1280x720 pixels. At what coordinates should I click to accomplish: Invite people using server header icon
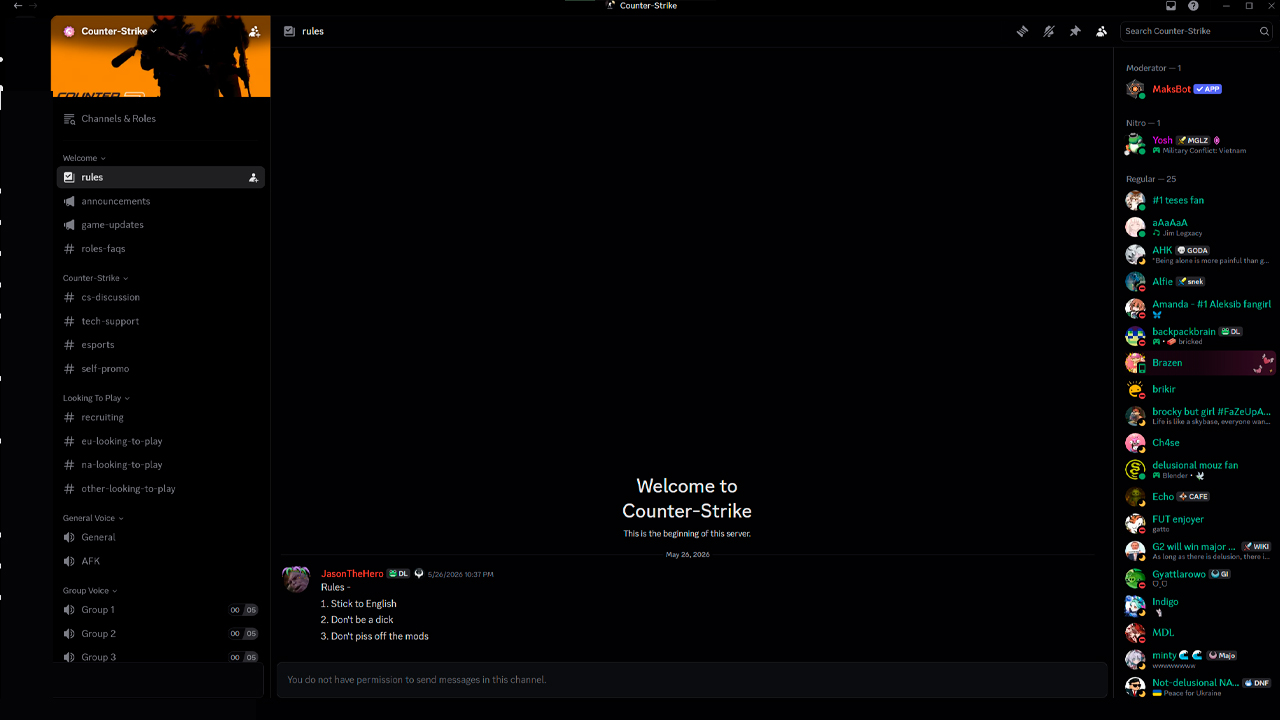click(254, 31)
